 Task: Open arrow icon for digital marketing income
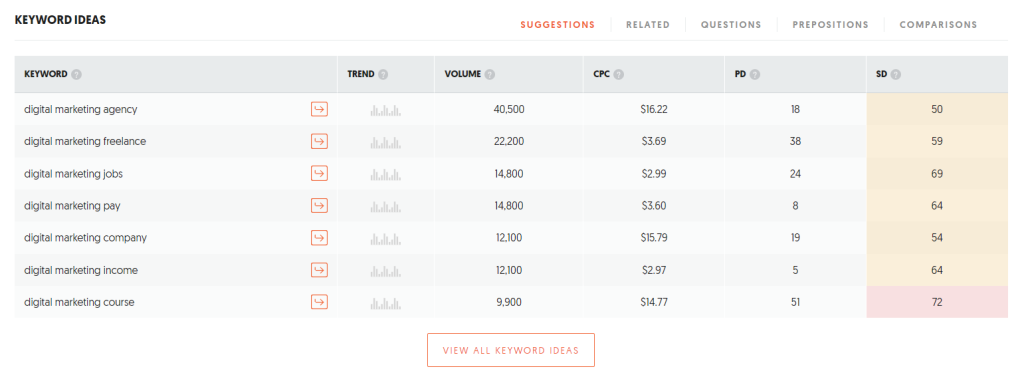(319, 270)
